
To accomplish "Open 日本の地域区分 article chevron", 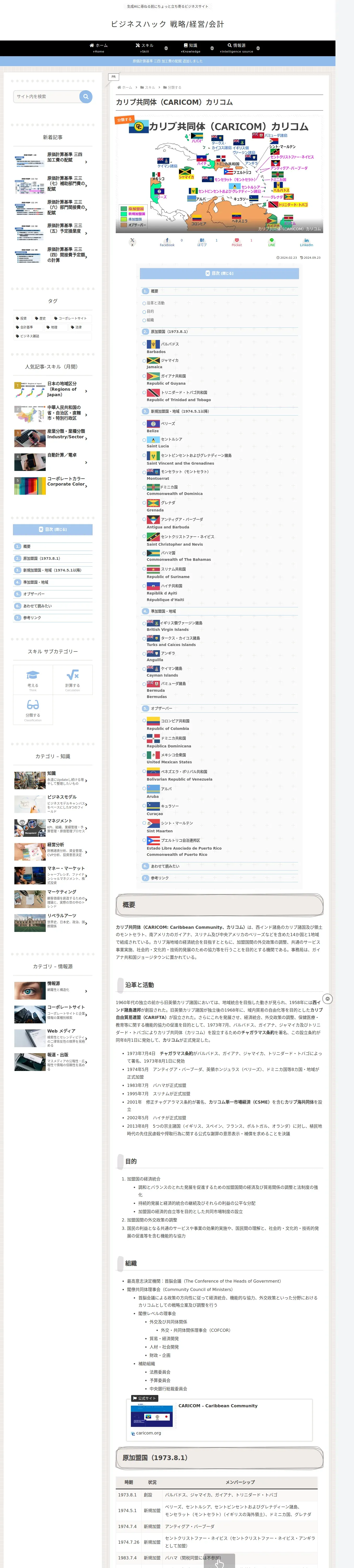I will 86,391.
